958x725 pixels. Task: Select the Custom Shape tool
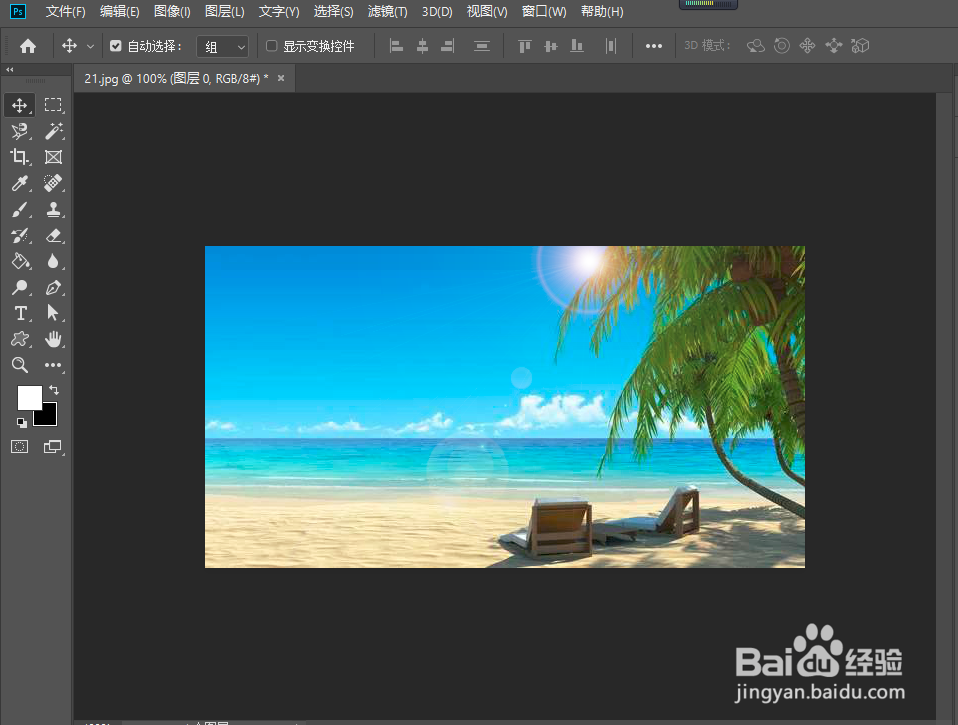(x=20, y=339)
